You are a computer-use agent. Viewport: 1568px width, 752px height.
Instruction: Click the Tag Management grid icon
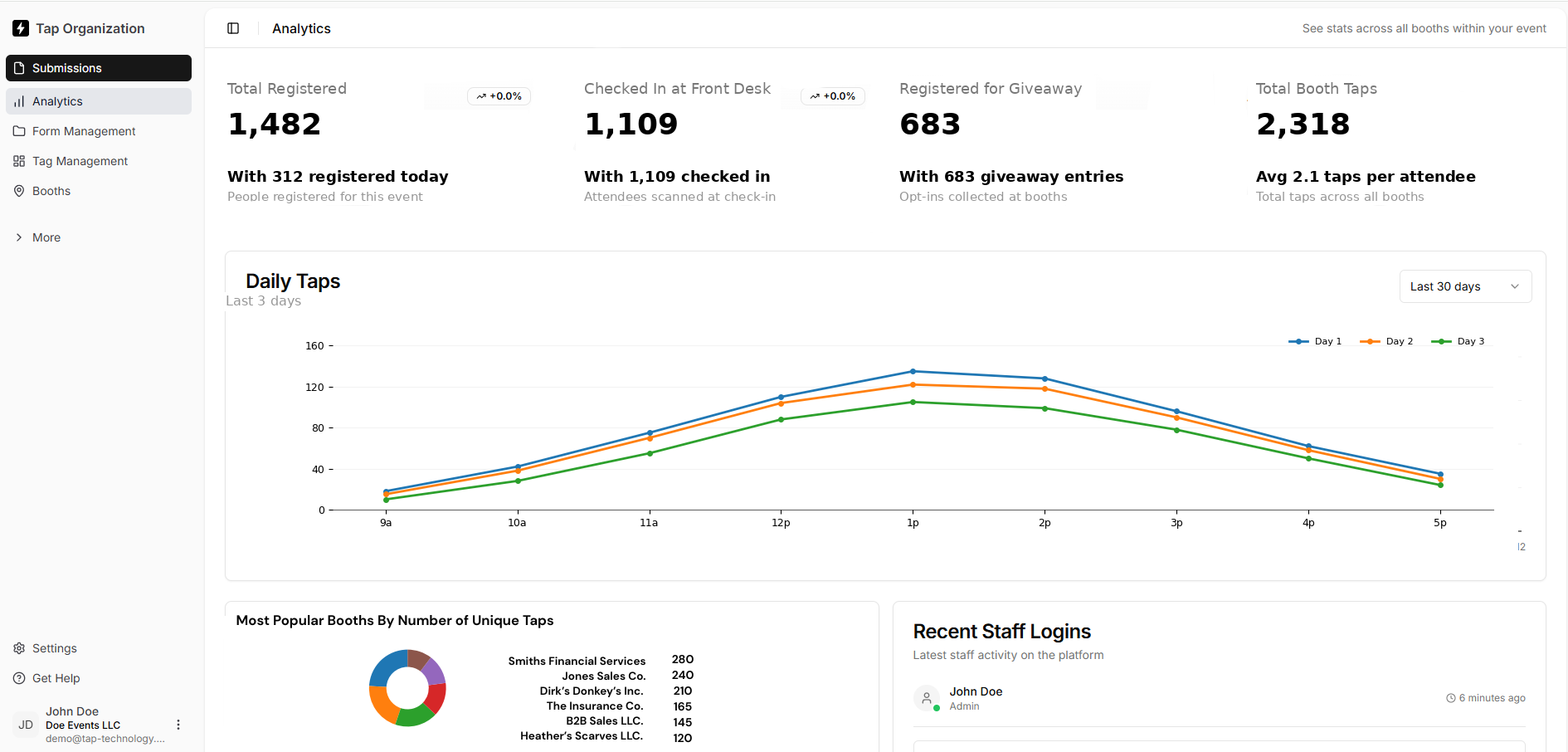19,160
